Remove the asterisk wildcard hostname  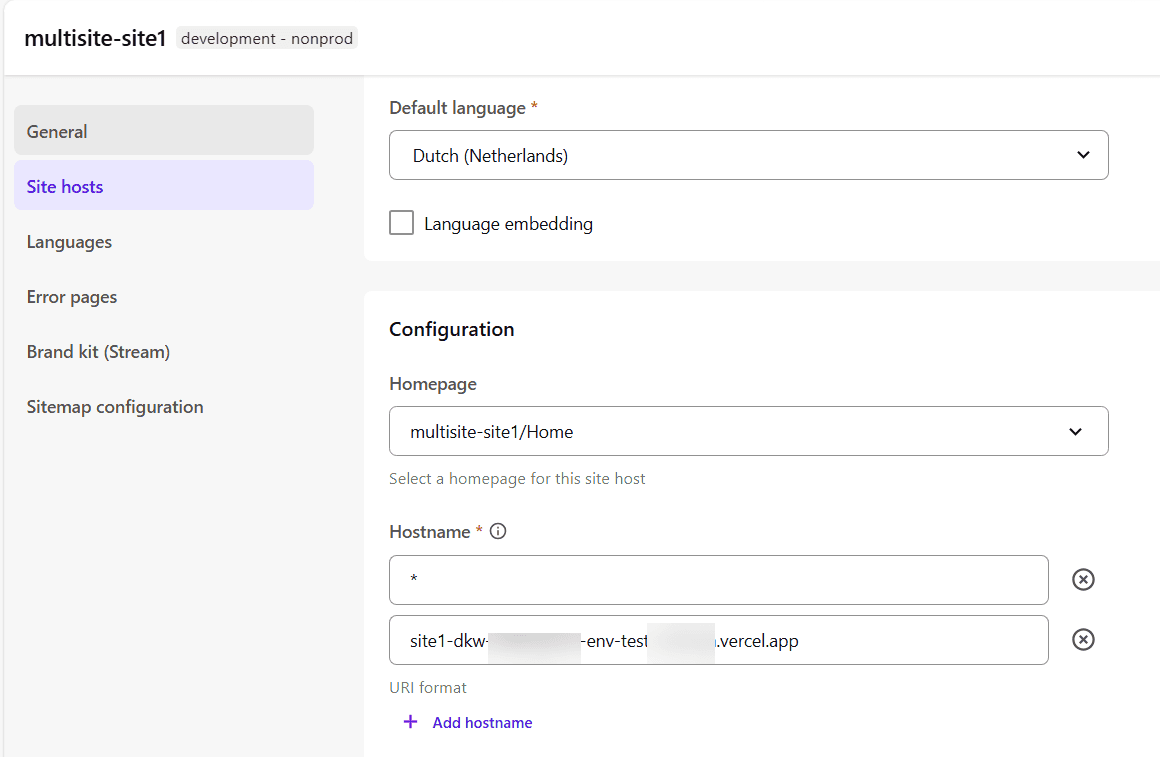click(x=1083, y=579)
